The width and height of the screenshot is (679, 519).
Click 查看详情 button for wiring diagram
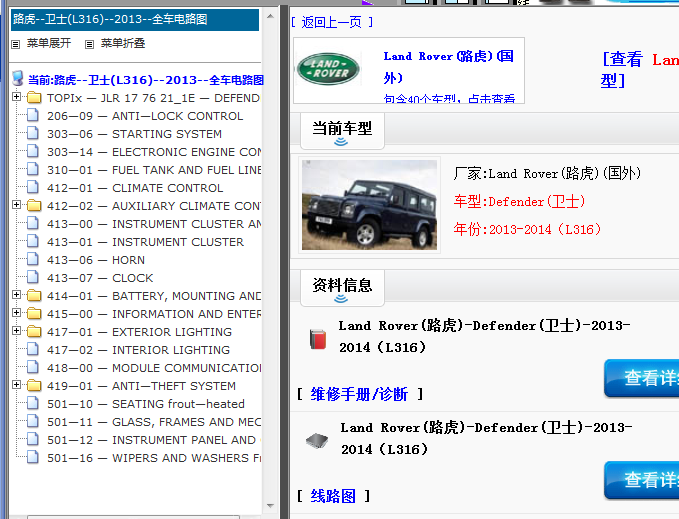(642, 480)
